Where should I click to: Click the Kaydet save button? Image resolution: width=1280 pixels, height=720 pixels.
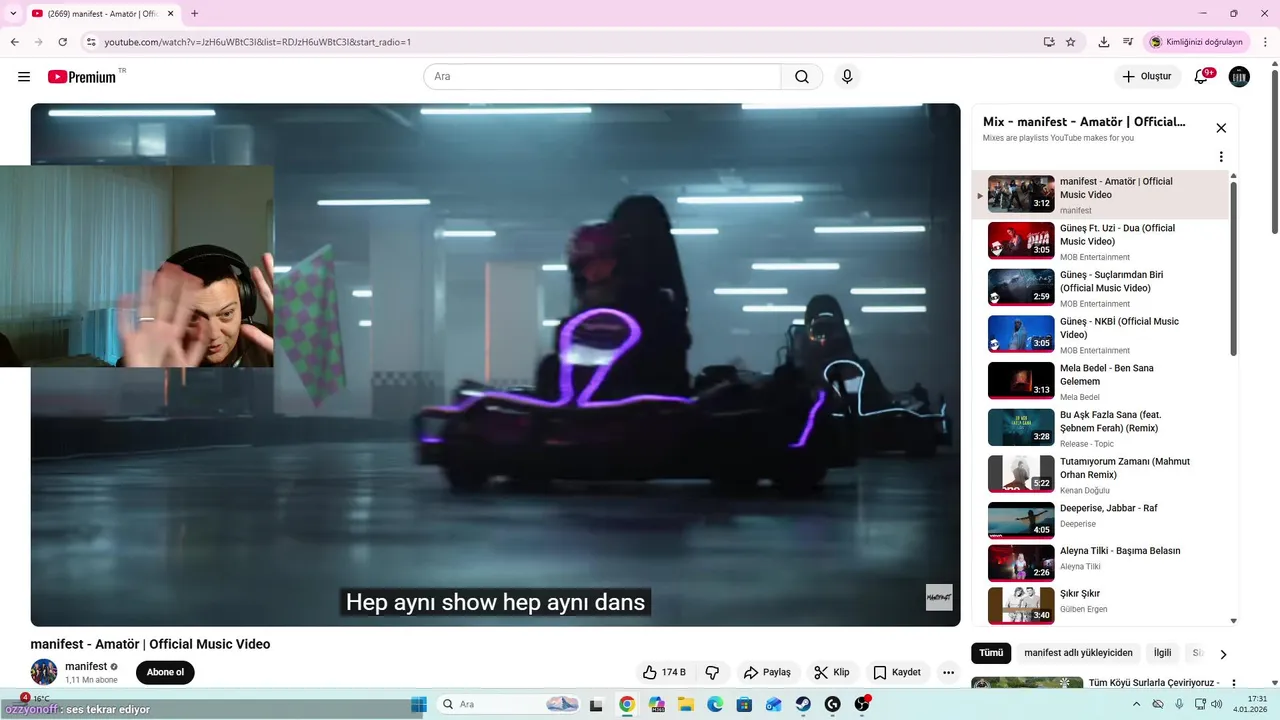point(897,672)
